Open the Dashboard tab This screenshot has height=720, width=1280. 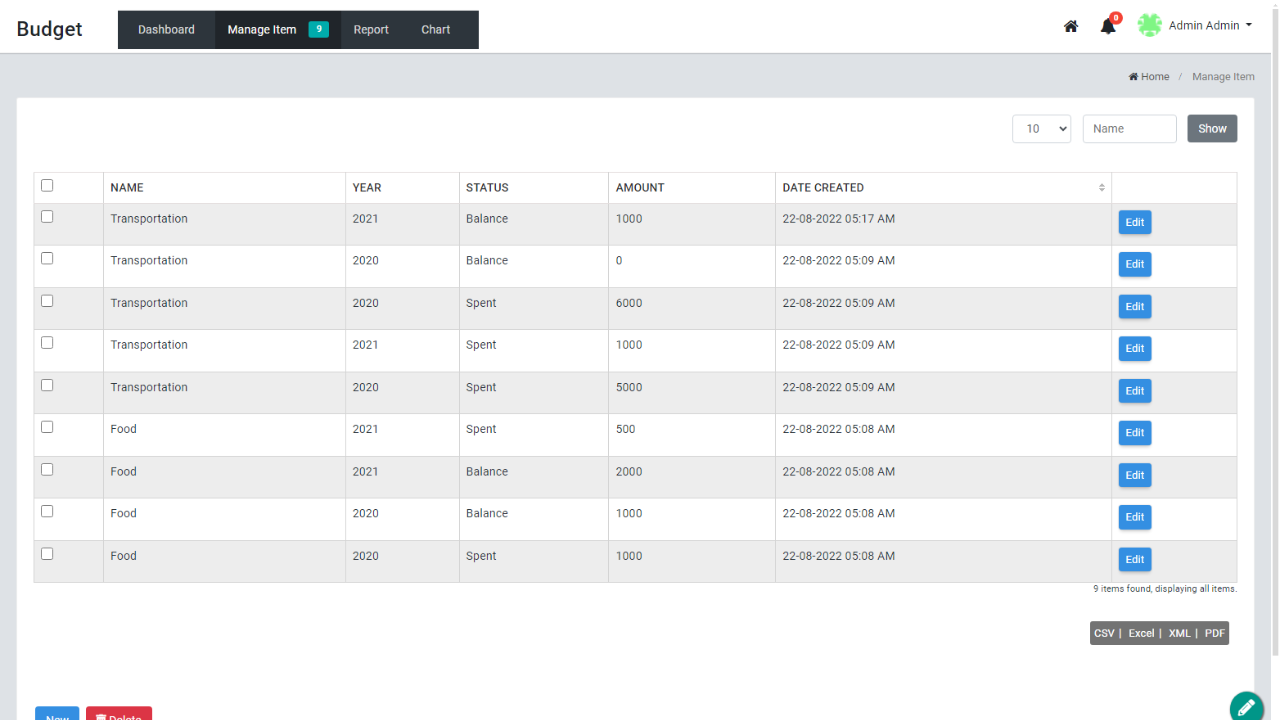pos(166,30)
